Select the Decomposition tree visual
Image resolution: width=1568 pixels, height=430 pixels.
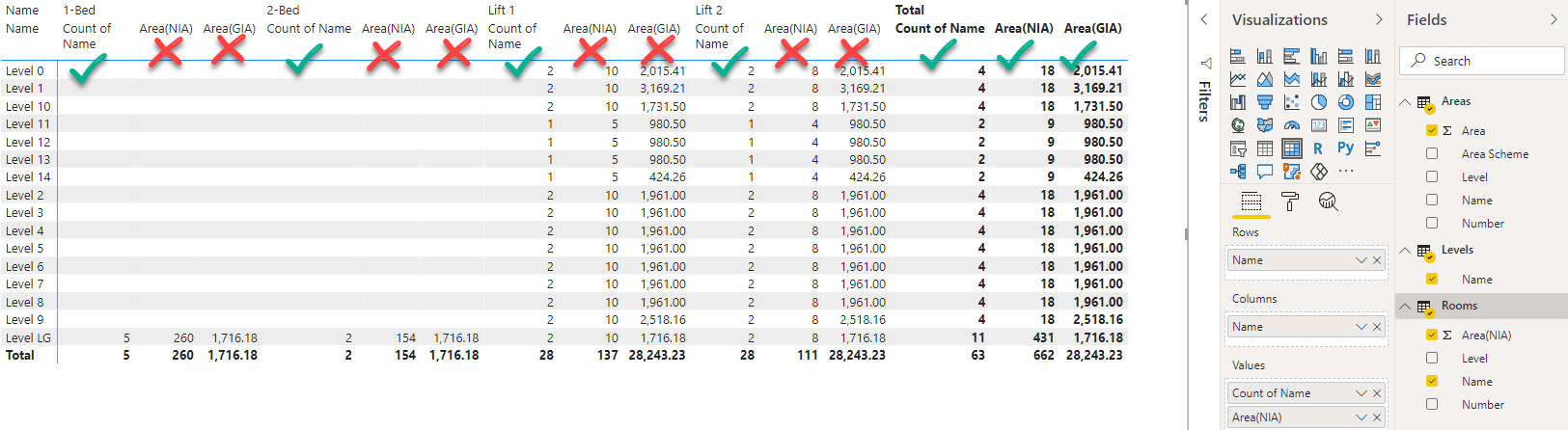(x=1238, y=172)
